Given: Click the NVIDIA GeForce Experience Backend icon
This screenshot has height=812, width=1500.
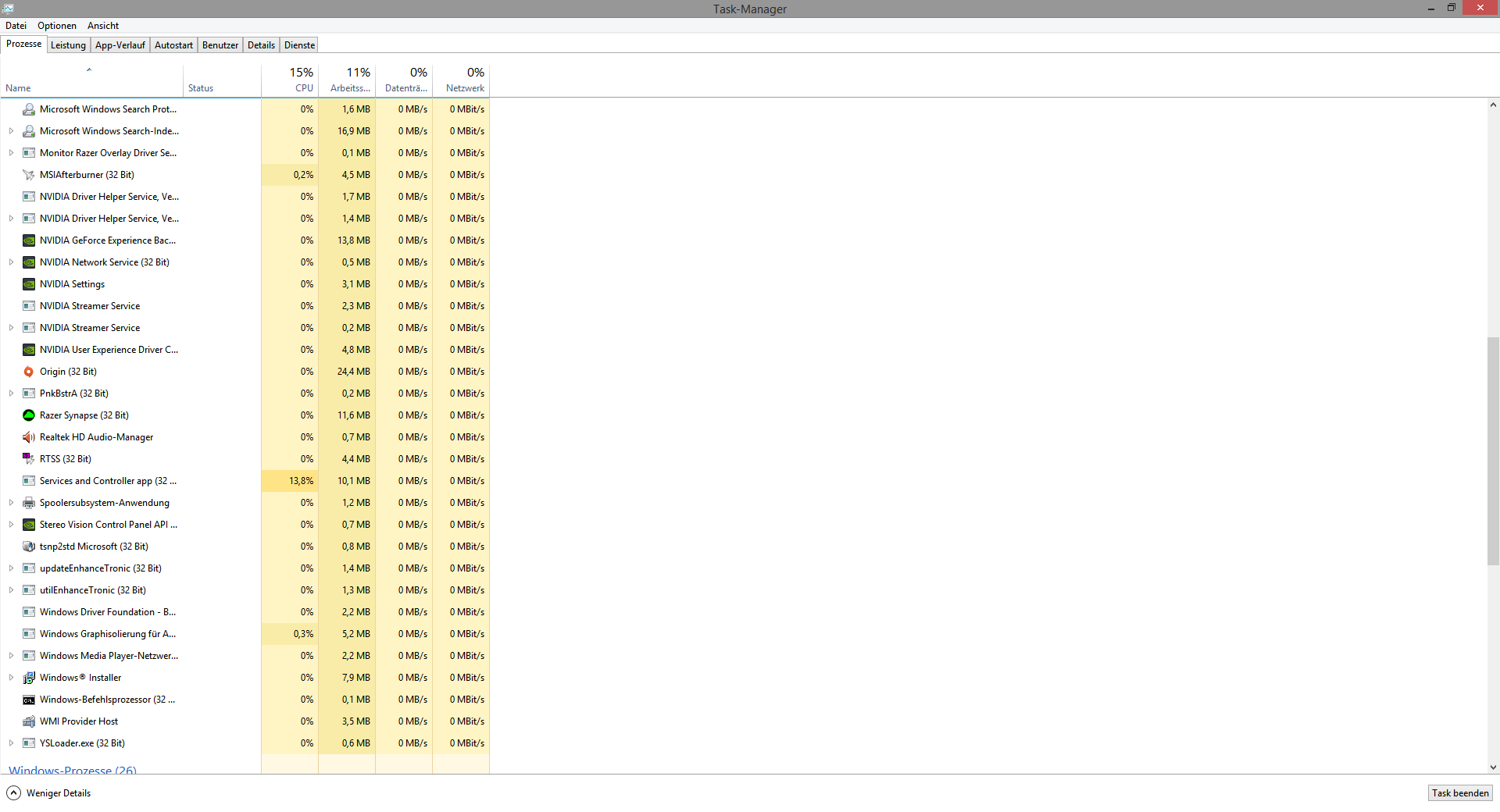Looking at the screenshot, I should pos(29,240).
